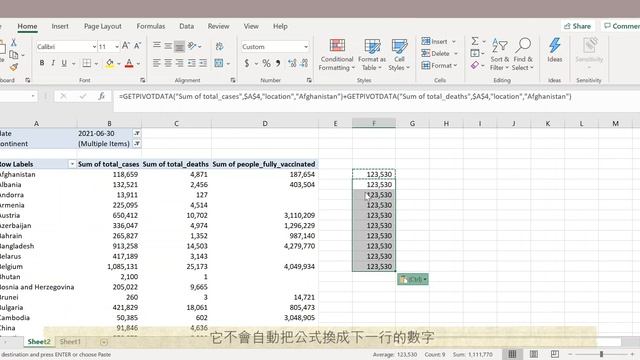640x360 pixels.
Task: Expand Insert cells dropdown arrow
Action: point(453,42)
